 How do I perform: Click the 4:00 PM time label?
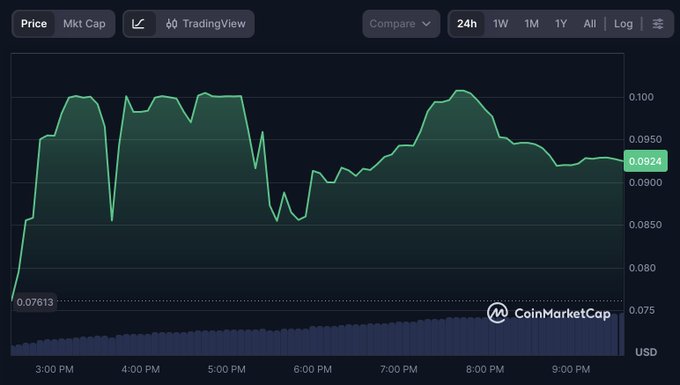141,369
